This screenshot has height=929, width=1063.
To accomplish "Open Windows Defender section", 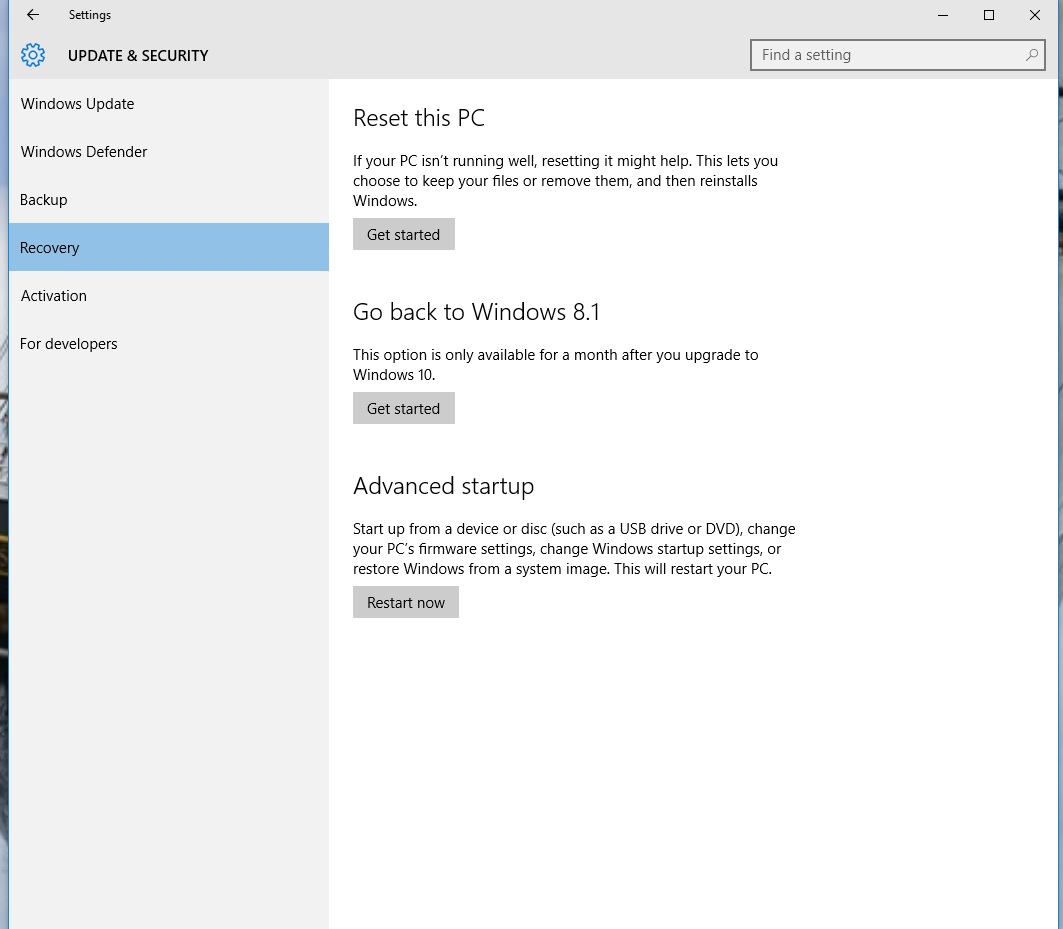I will click(x=169, y=152).
